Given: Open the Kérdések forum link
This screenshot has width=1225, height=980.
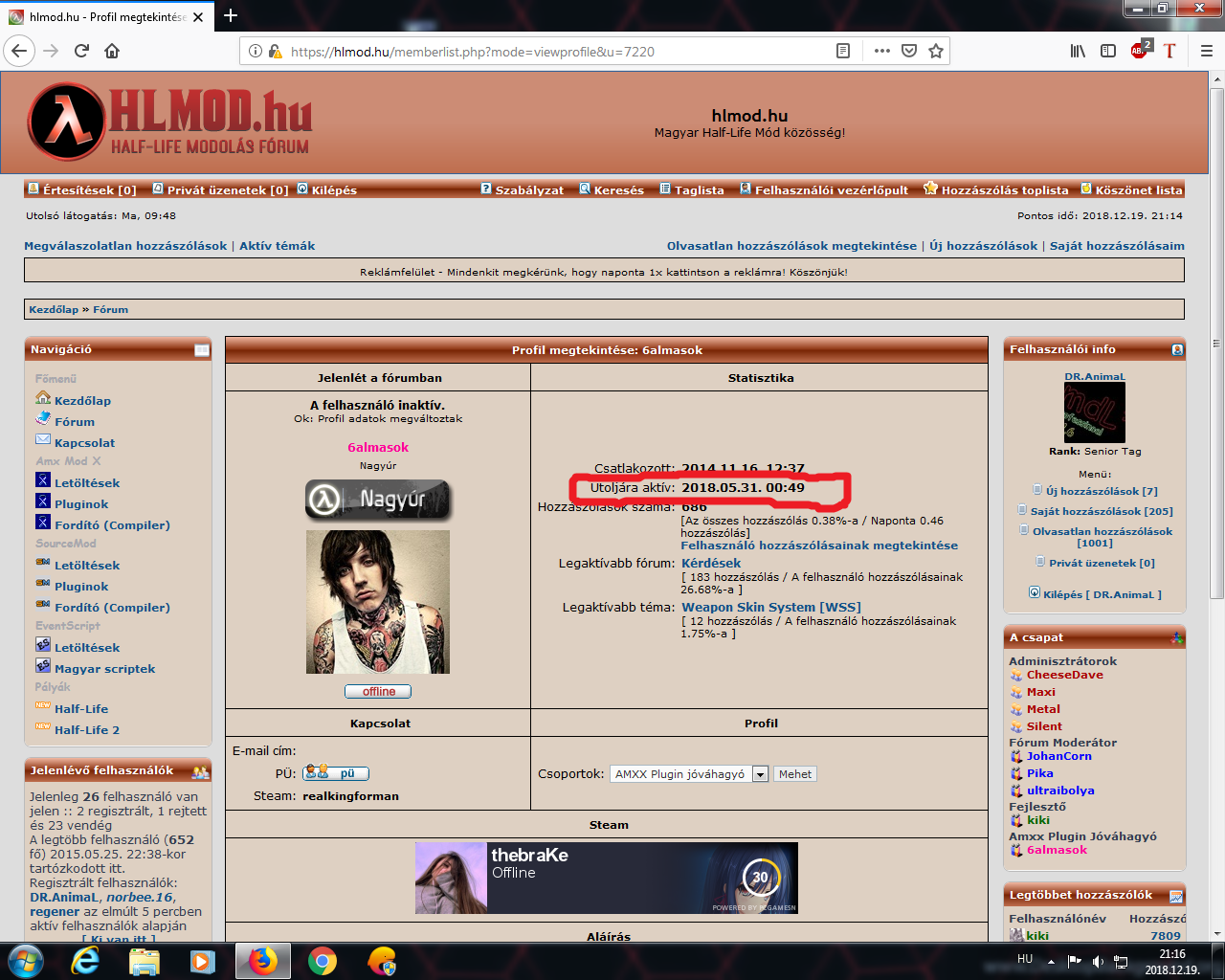Looking at the screenshot, I should pos(711,563).
